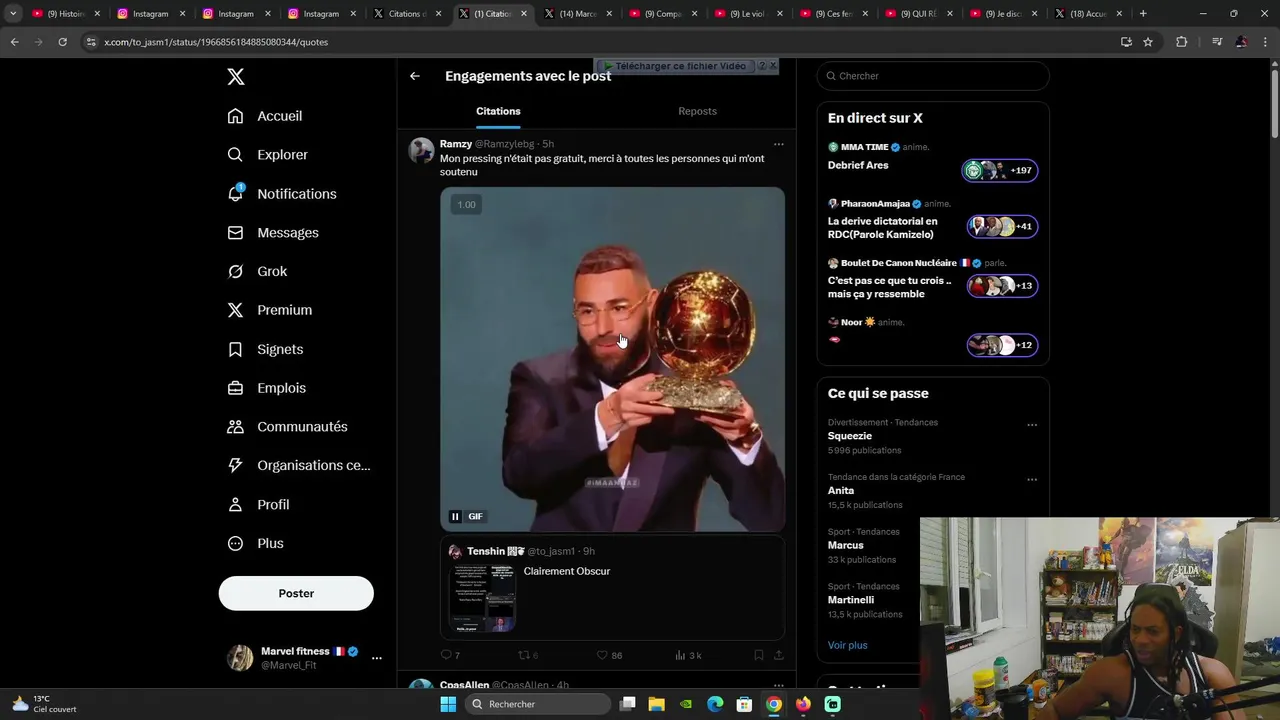This screenshot has width=1280, height=720.
Task: Open Communautés page
Action: (x=287, y=427)
